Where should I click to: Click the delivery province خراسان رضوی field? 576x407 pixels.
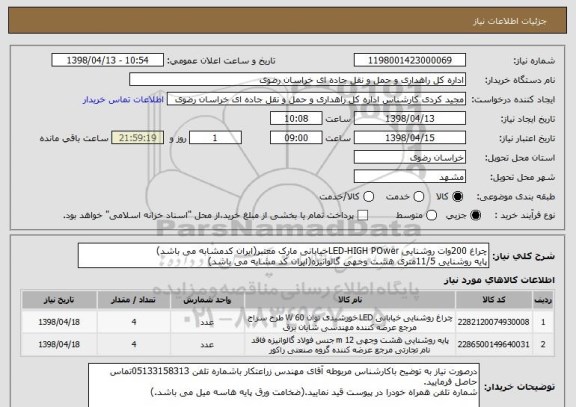coord(410,157)
